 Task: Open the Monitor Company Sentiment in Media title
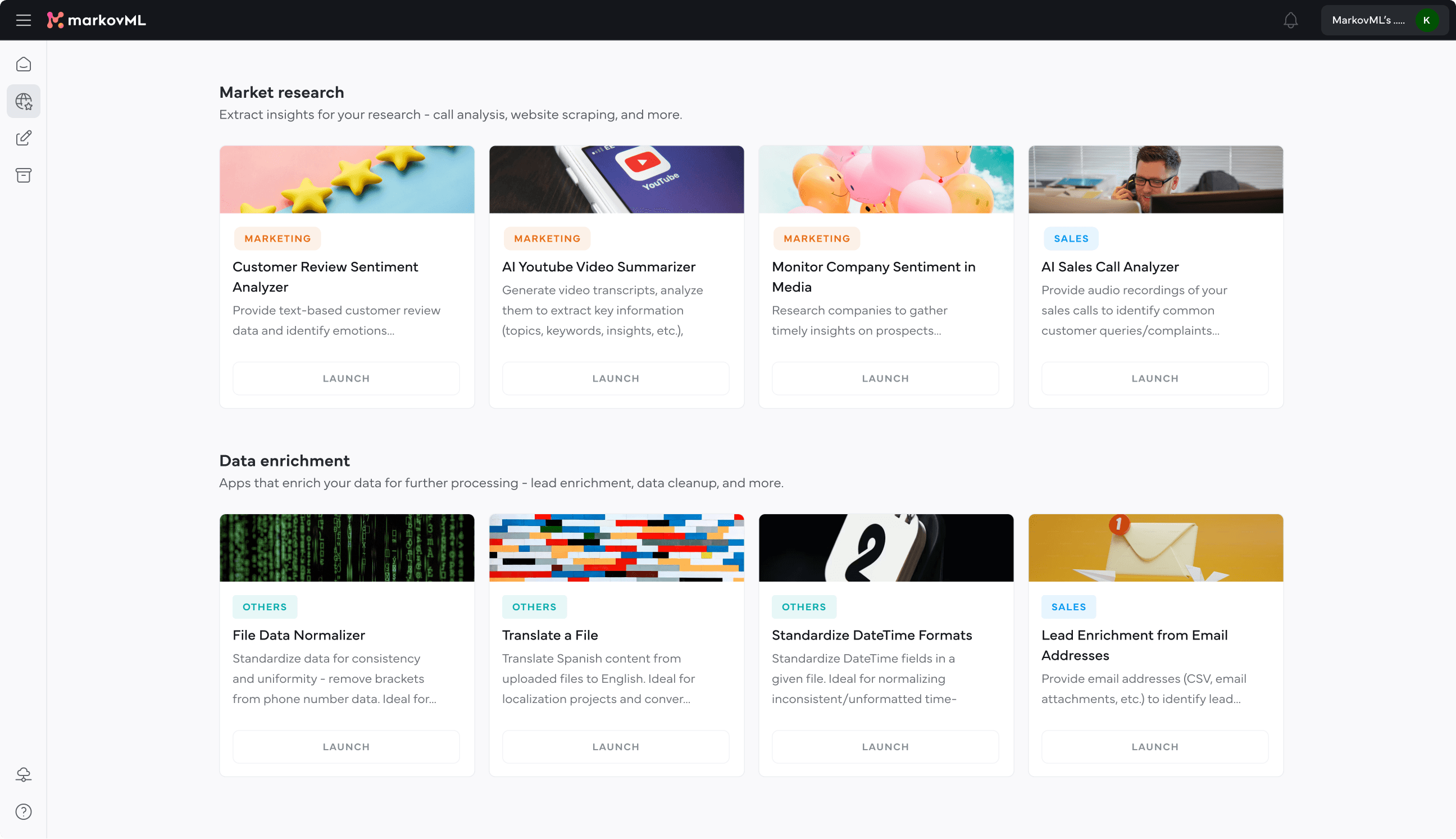873,276
